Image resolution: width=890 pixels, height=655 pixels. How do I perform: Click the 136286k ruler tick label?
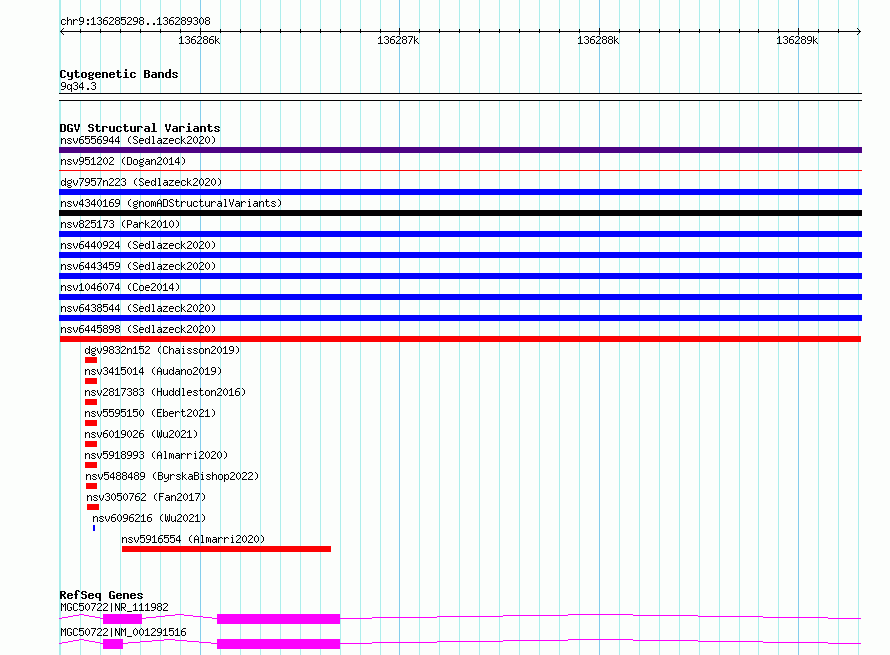coord(199,41)
